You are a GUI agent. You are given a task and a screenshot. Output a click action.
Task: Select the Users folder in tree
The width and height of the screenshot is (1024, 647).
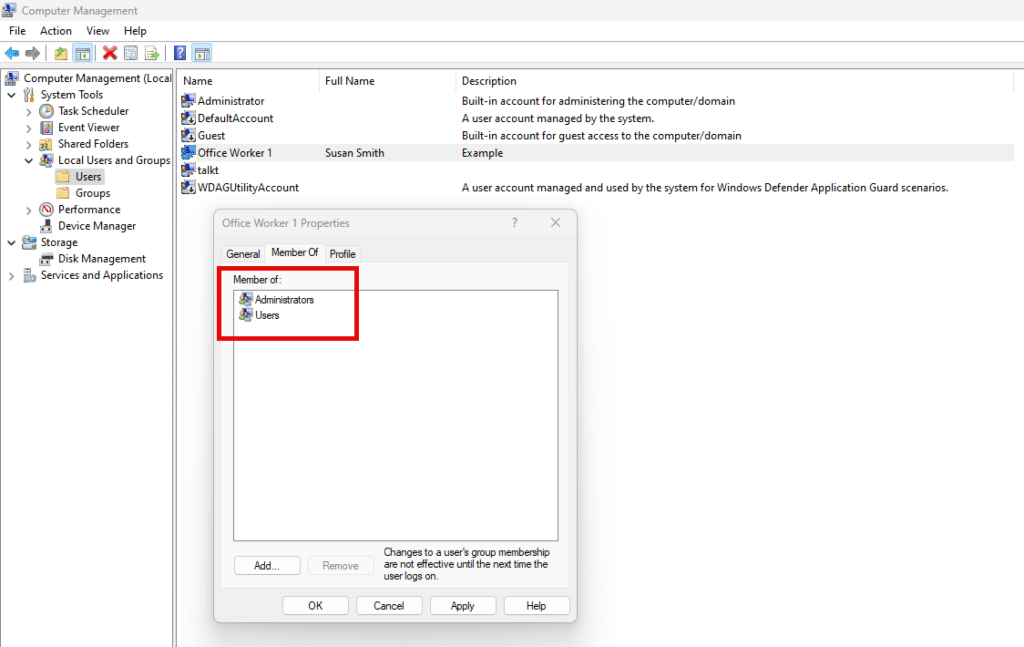[80, 177]
